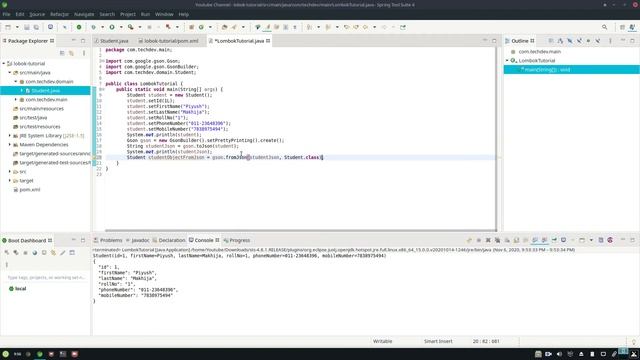
Task: Click the New Java Class toolbar icon
Action: point(201,27)
